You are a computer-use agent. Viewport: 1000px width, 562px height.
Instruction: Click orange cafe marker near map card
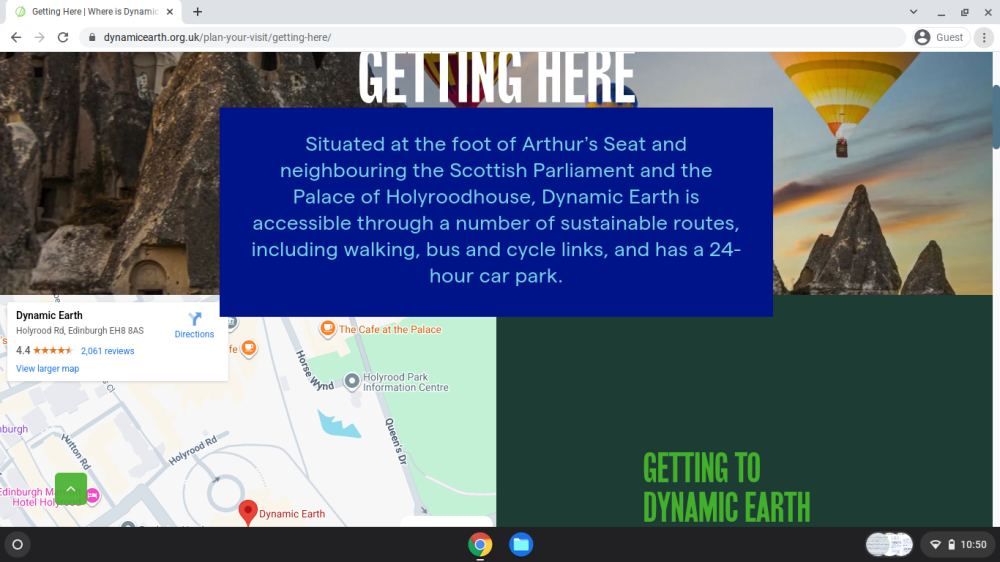click(249, 348)
